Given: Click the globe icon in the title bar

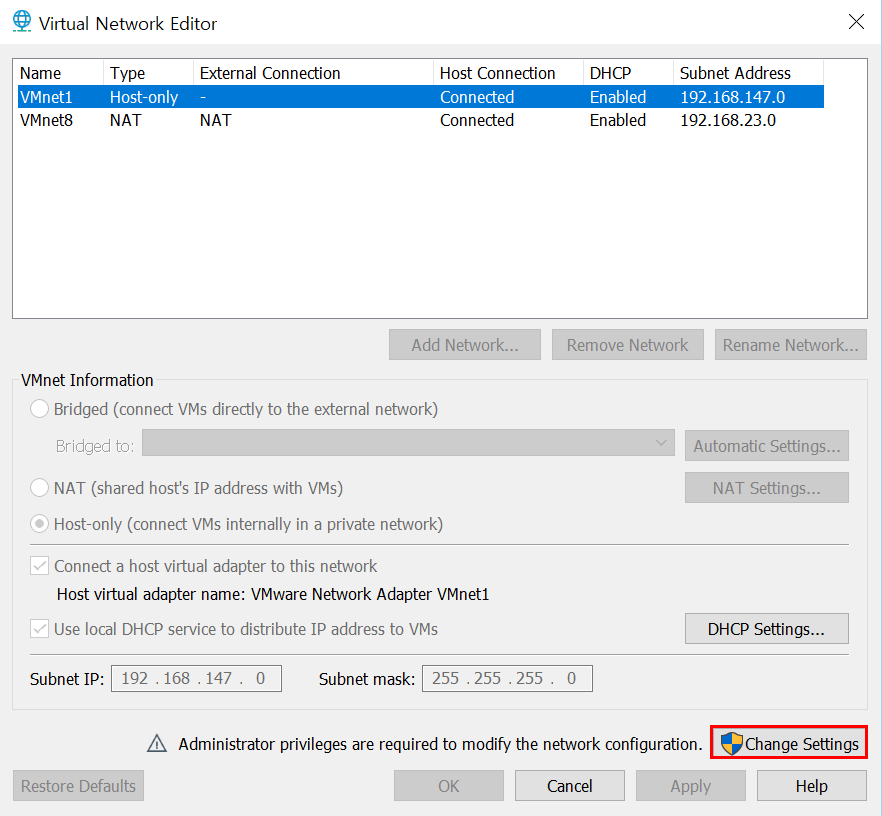Looking at the screenshot, I should pyautogui.click(x=21, y=21).
